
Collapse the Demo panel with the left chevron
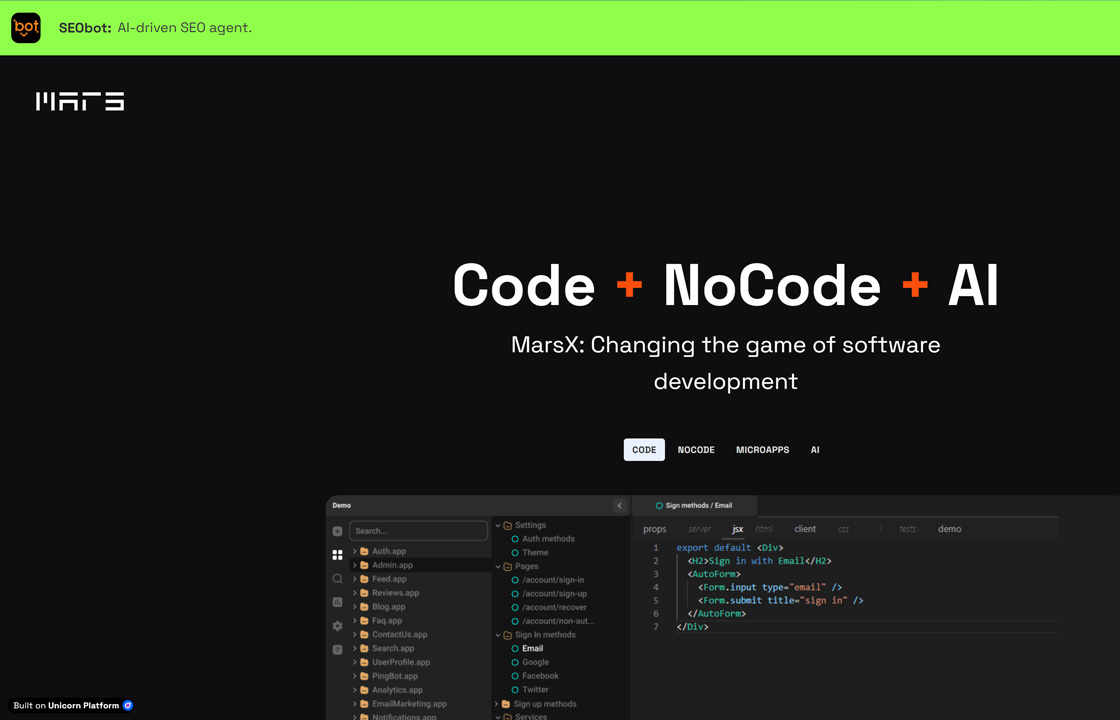(619, 506)
